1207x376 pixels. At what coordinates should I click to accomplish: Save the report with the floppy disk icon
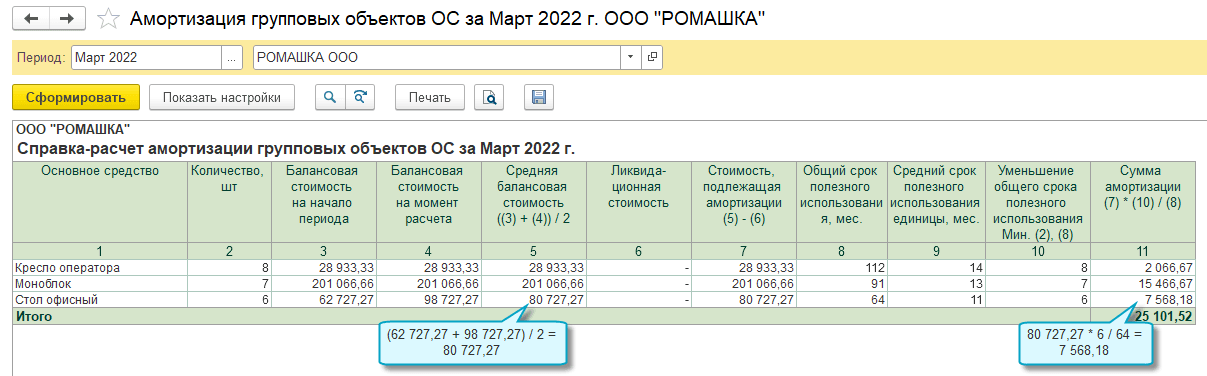point(538,97)
